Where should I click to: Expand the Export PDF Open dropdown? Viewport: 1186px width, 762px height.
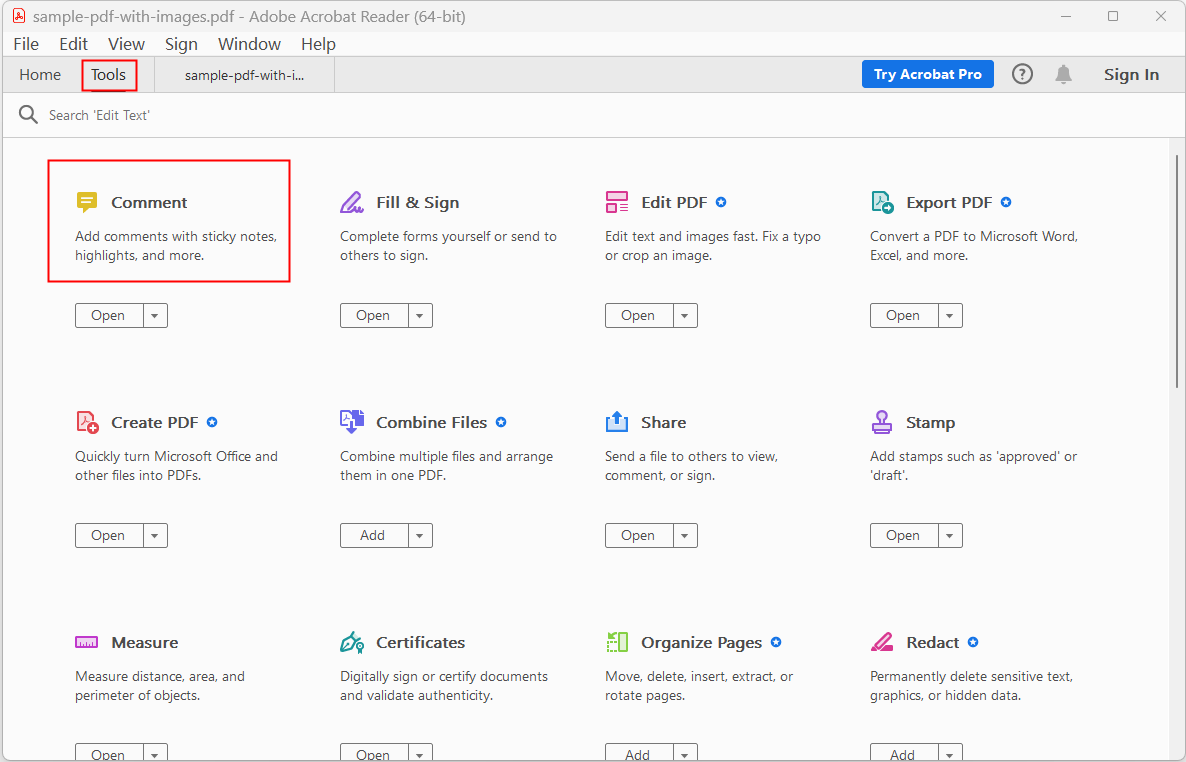(x=949, y=315)
